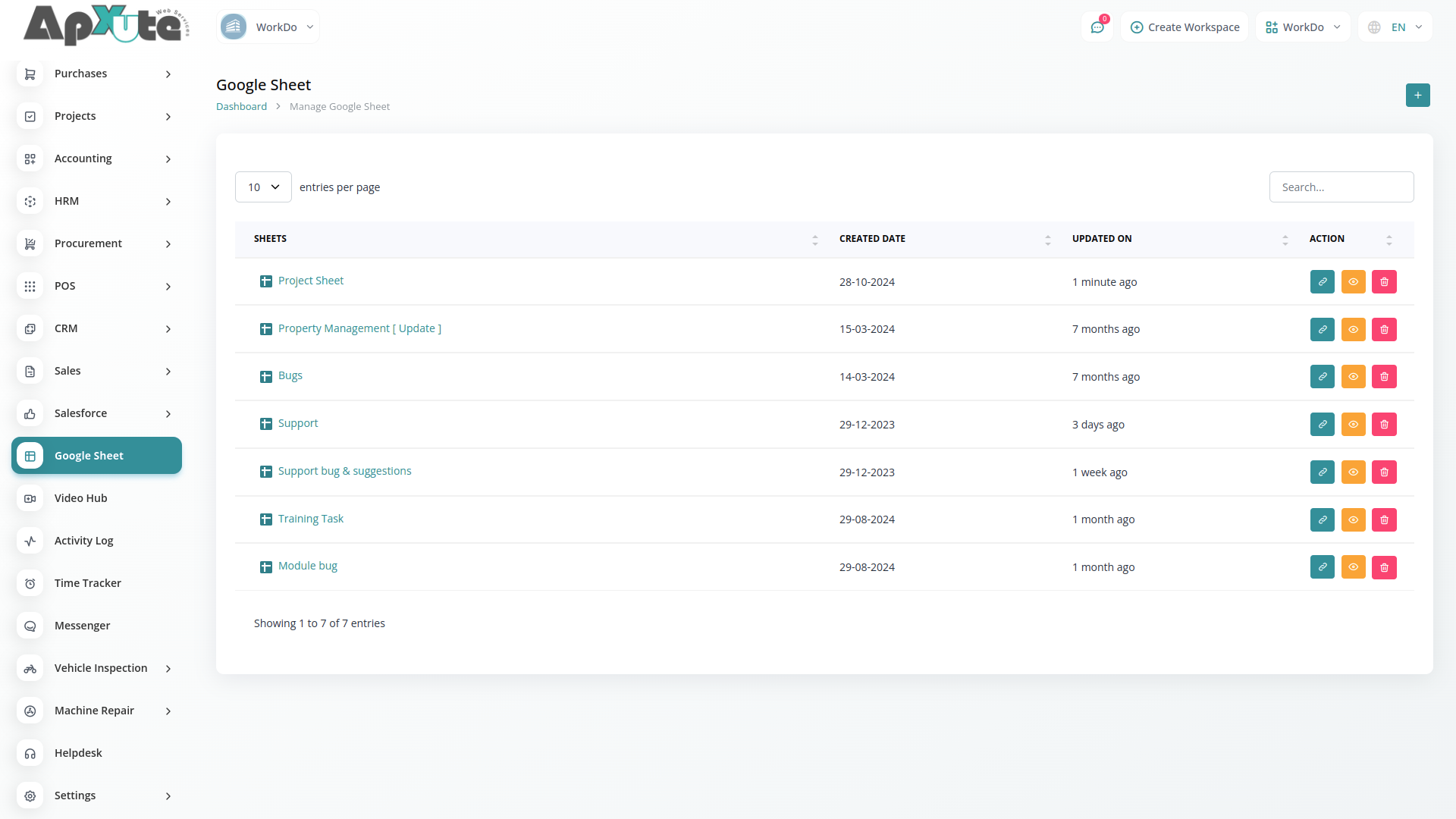Click the add new sheet plus button
Screen dimensions: 1456x819
tap(1417, 96)
